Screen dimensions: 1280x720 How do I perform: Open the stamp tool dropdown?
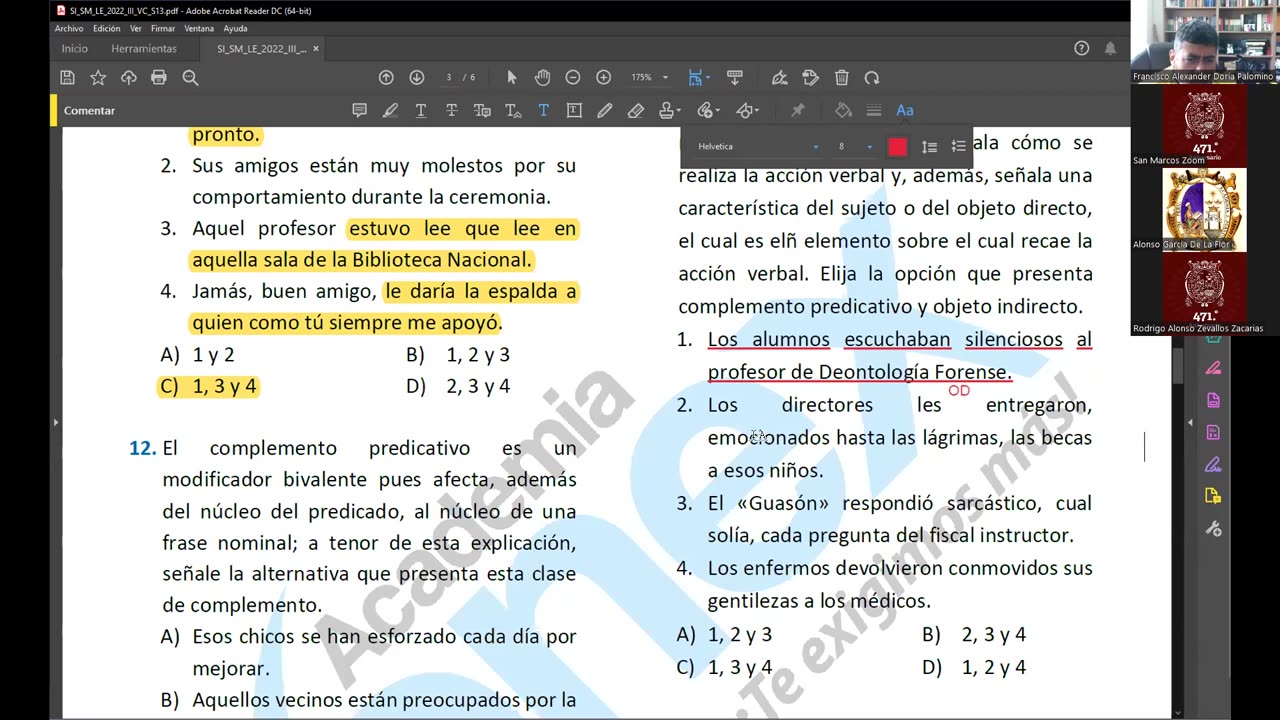(670, 111)
